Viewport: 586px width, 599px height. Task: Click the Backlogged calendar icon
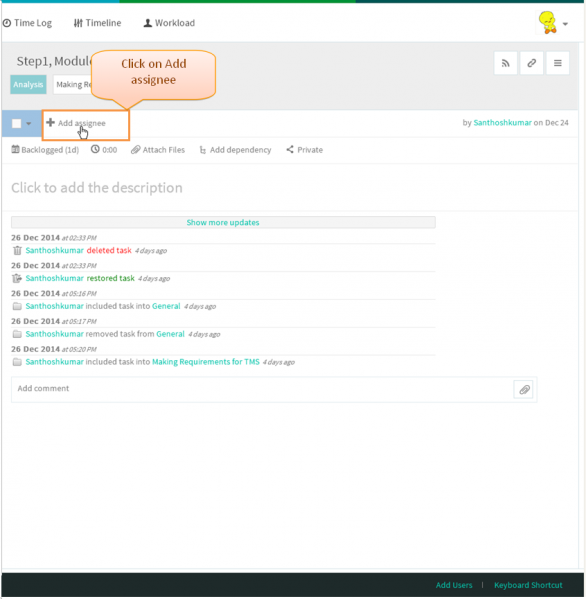[15, 149]
